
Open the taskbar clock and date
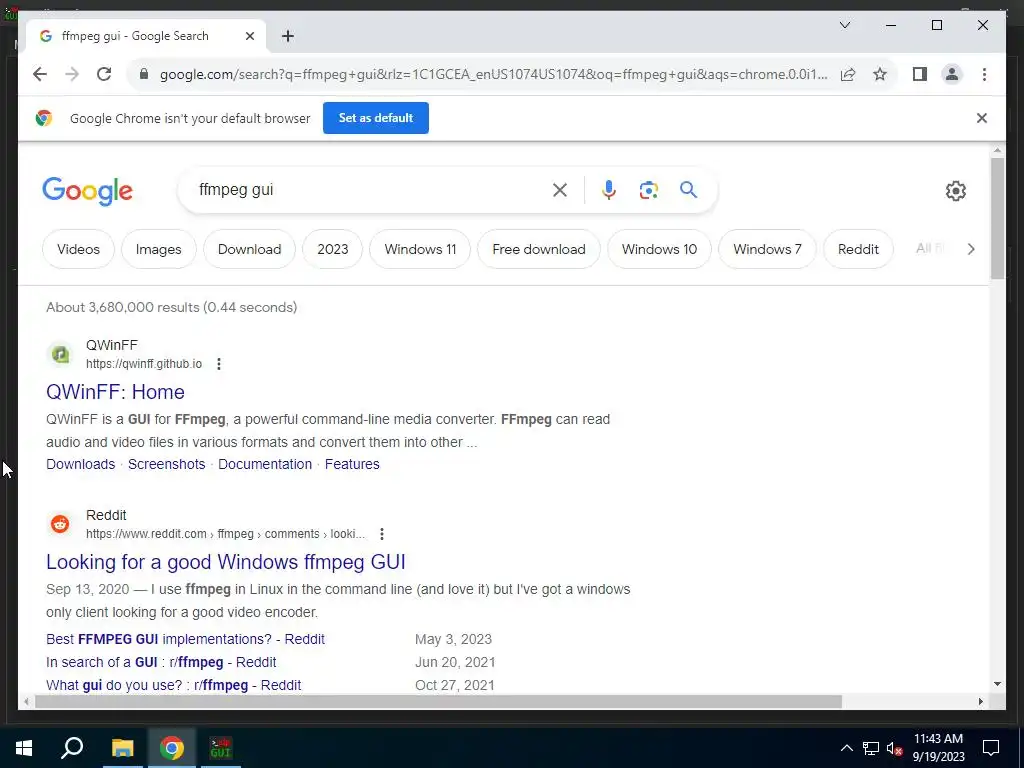pyautogui.click(x=938, y=748)
